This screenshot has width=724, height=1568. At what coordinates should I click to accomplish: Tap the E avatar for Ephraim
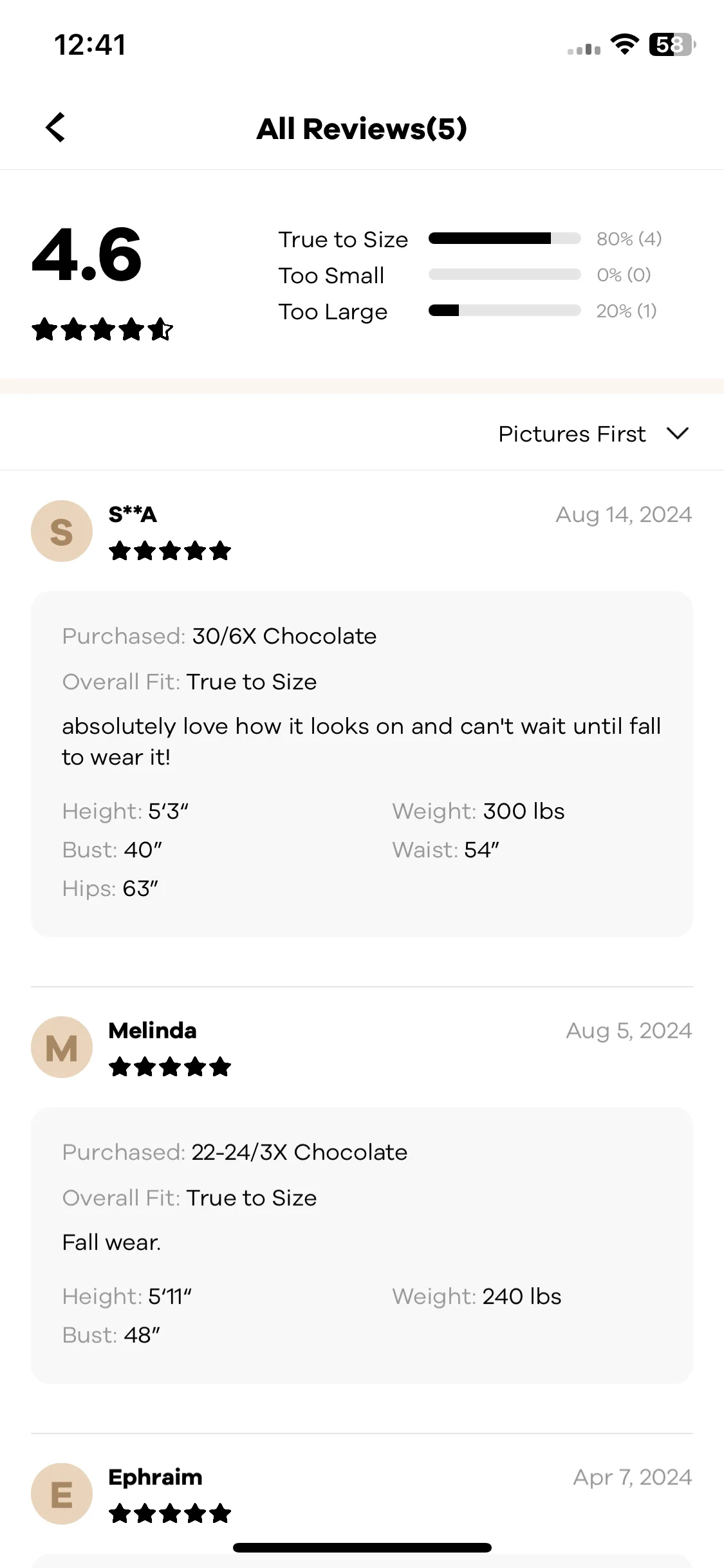(x=62, y=1493)
